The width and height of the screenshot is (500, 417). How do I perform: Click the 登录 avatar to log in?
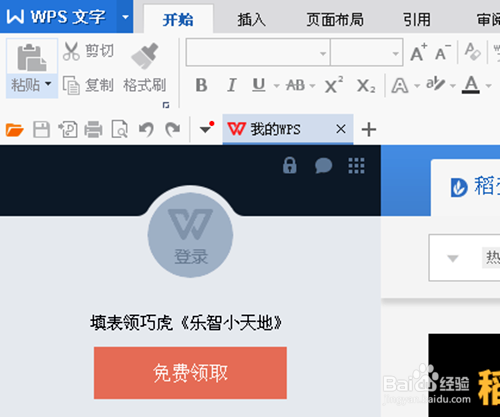(190, 235)
